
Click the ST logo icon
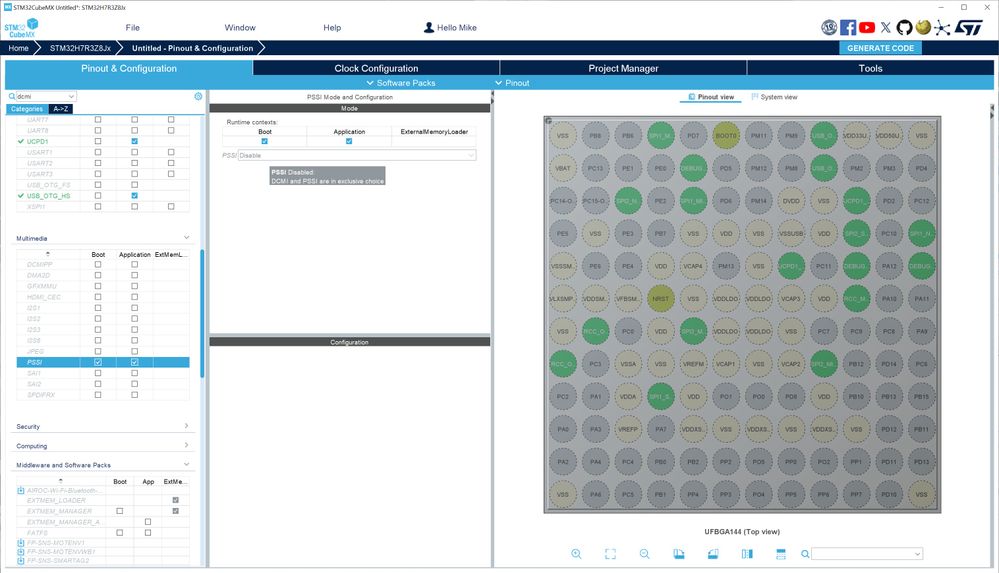[x=968, y=27]
